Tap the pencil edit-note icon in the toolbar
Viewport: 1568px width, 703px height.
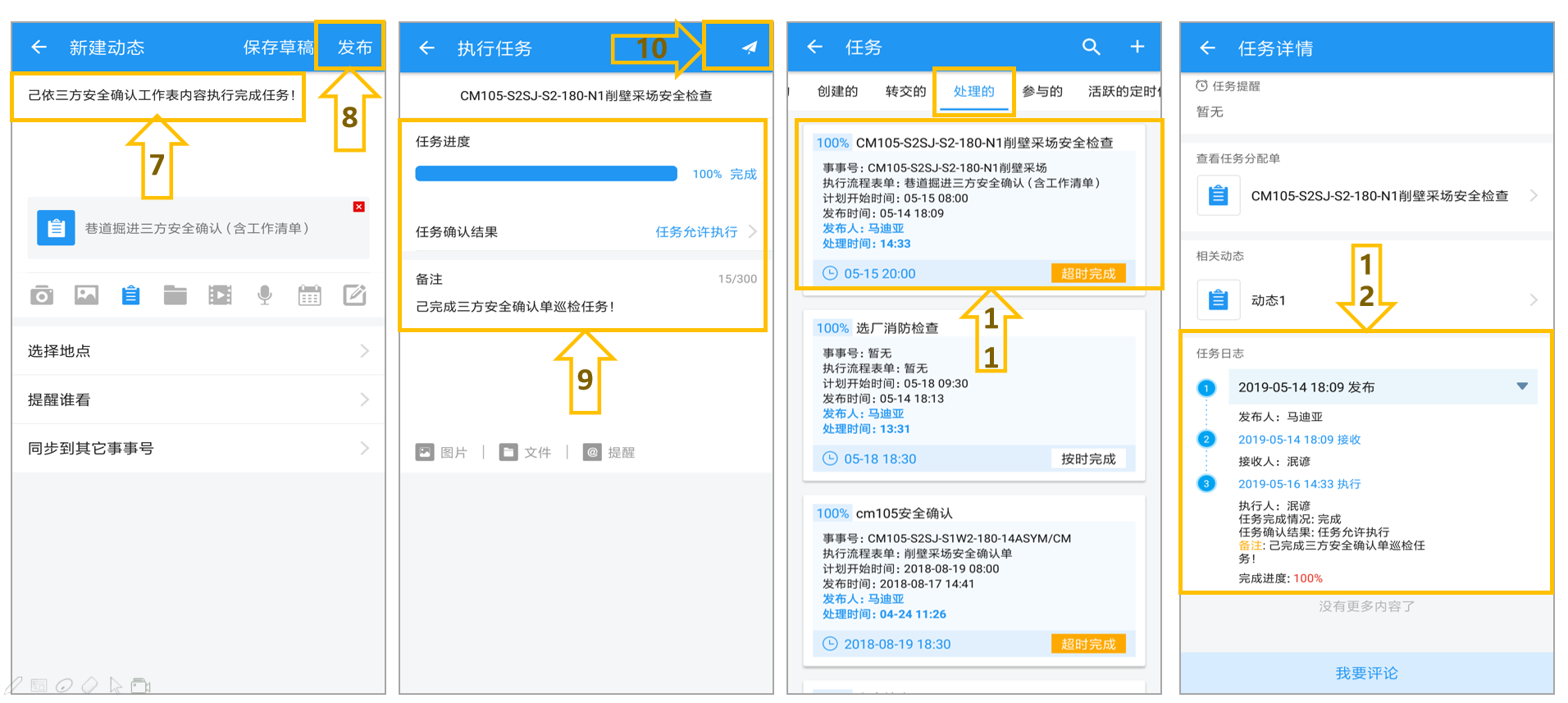tap(354, 295)
